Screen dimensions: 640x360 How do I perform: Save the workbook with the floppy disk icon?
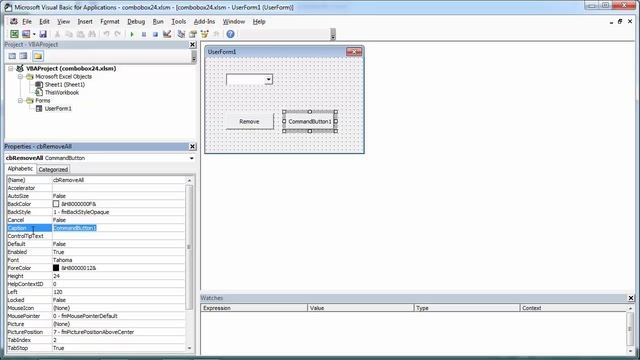pos(43,34)
